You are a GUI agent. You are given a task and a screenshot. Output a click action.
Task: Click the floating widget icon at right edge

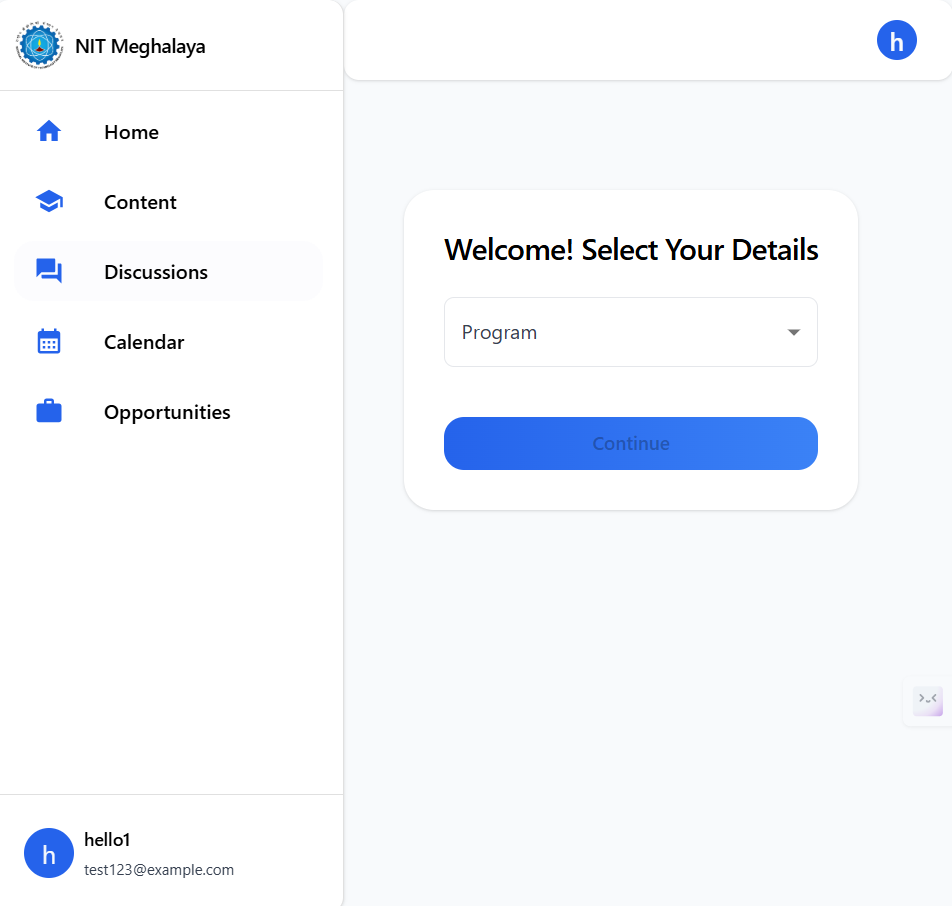click(x=928, y=700)
